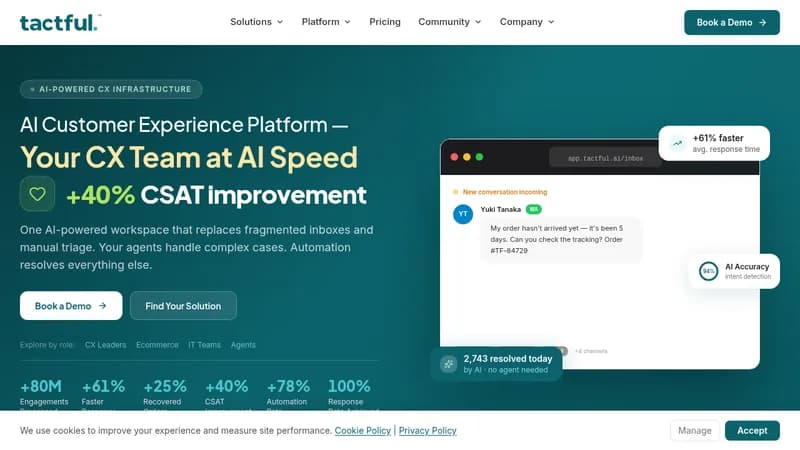Viewport: 800px width, 450px height.
Task: Click Manage cookie preferences
Action: (694, 431)
